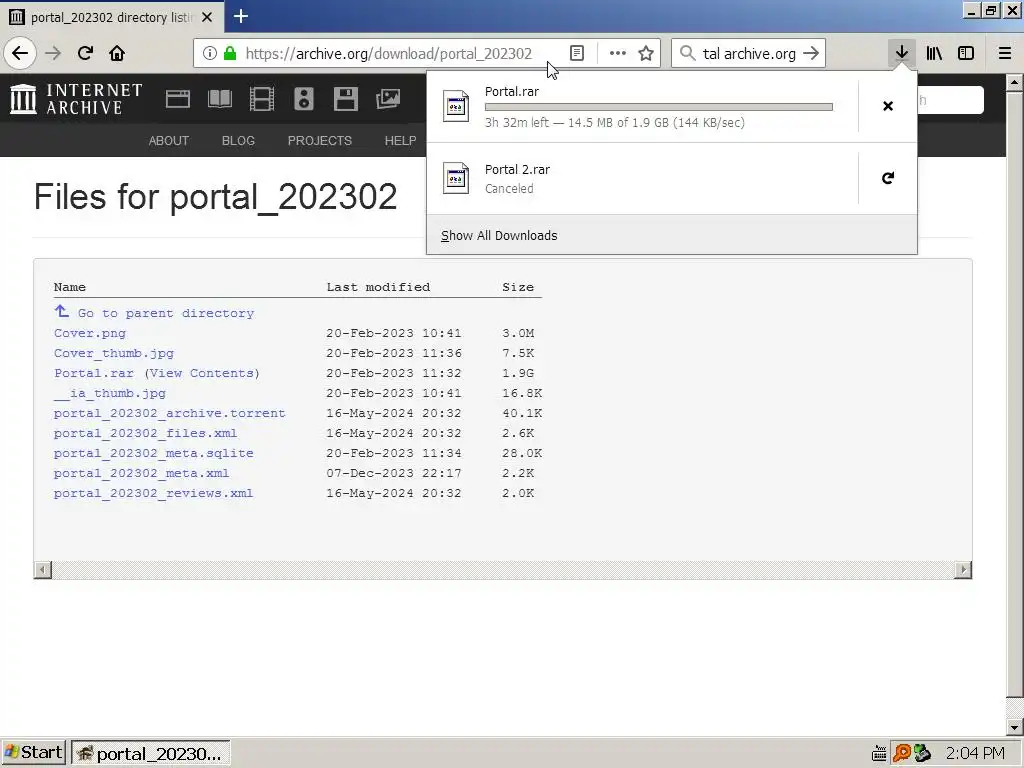Show the sidebars panel
Screen dimensions: 1024x768
(x=966, y=53)
